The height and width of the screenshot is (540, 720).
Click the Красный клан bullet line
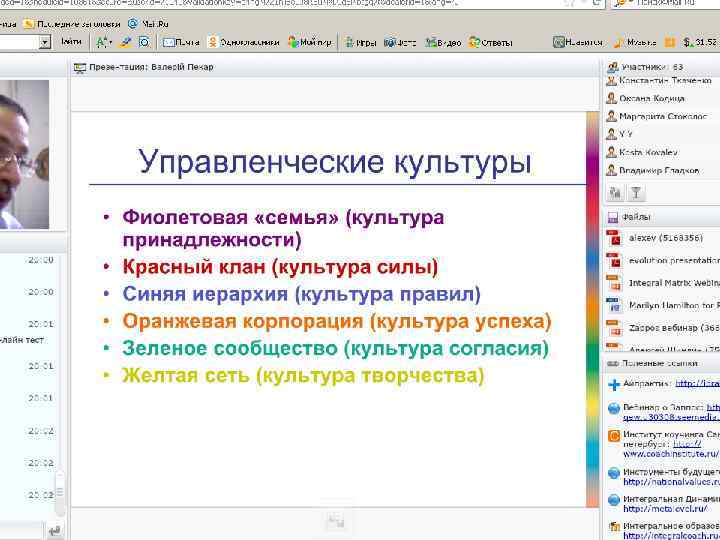click(281, 267)
